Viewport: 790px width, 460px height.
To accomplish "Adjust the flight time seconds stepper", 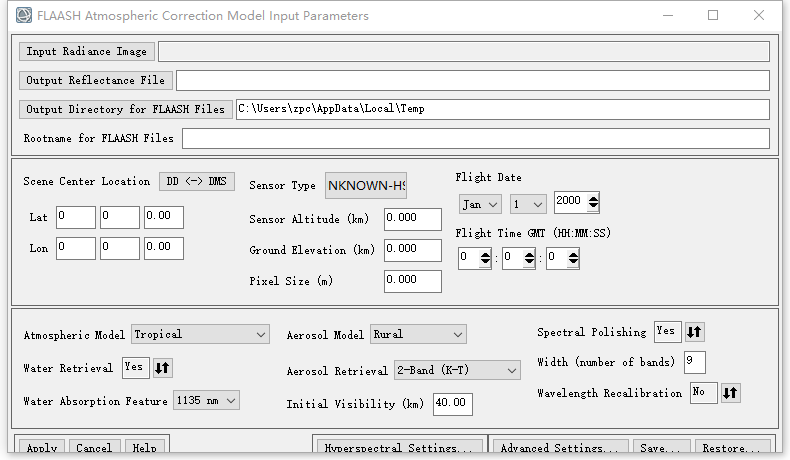I will (573, 258).
